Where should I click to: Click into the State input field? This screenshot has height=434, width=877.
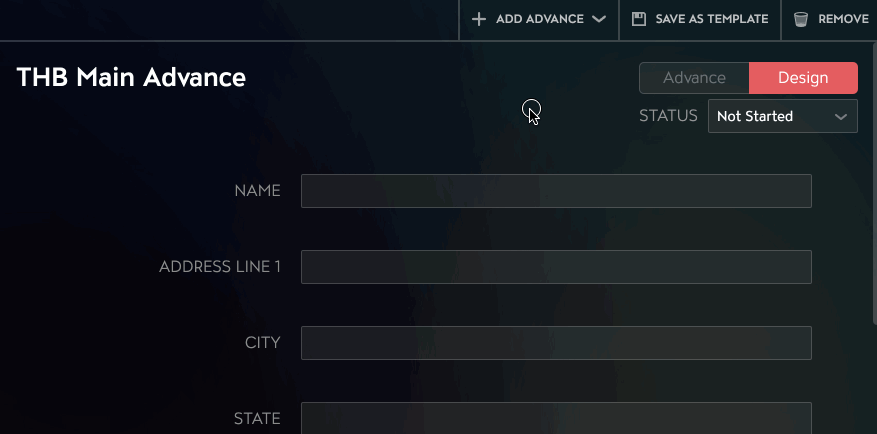[556, 418]
